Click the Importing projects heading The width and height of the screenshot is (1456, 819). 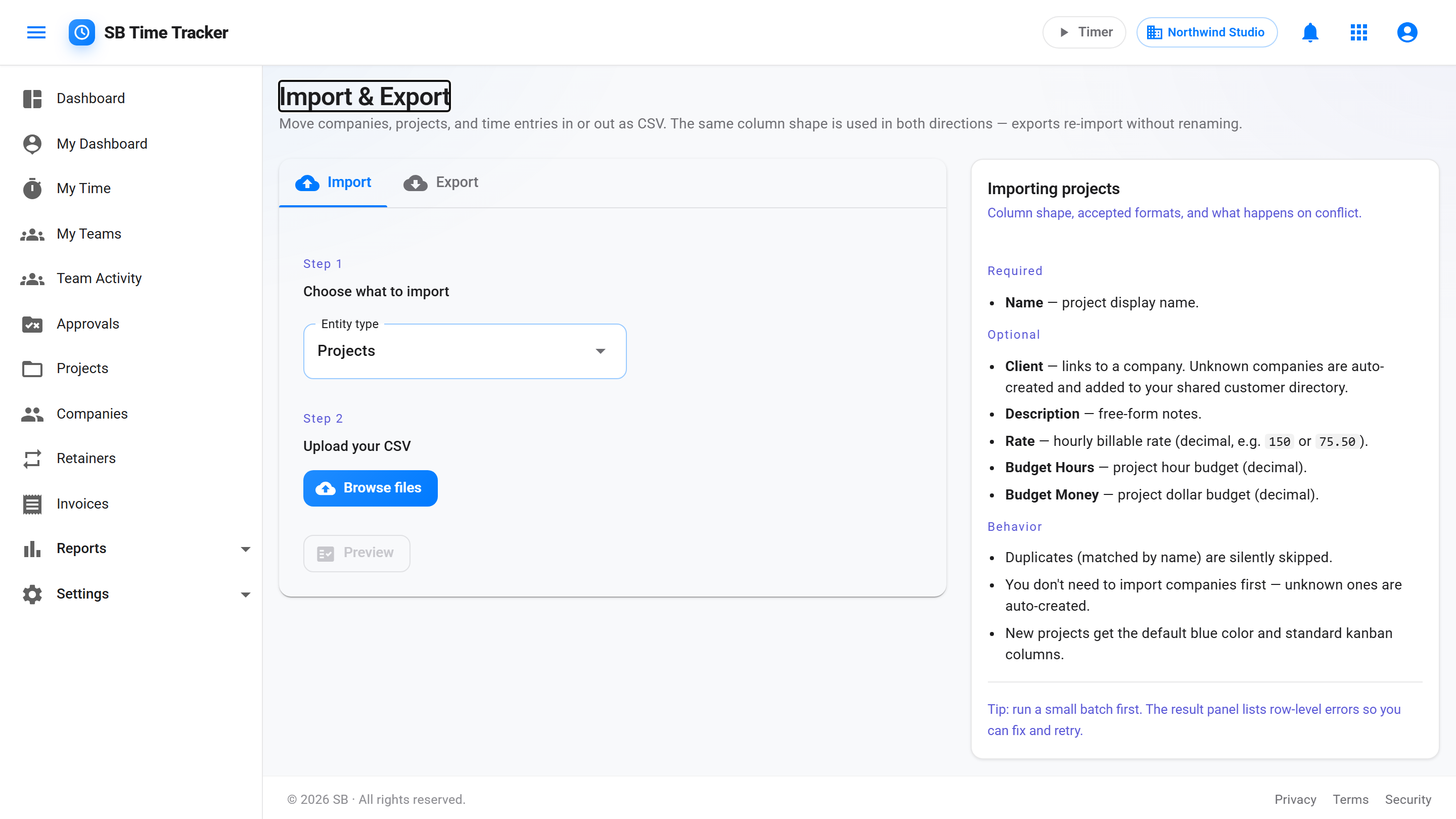[1053, 189]
